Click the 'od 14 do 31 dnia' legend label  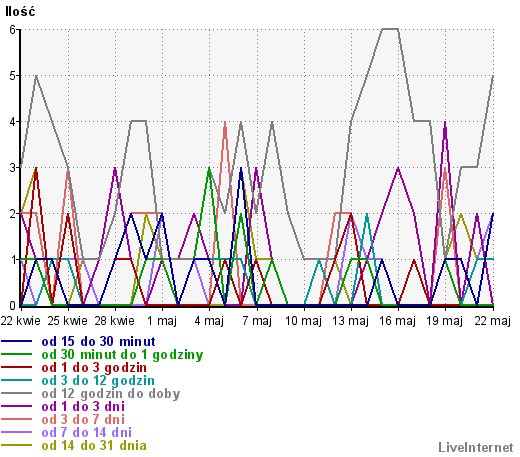(x=94, y=446)
